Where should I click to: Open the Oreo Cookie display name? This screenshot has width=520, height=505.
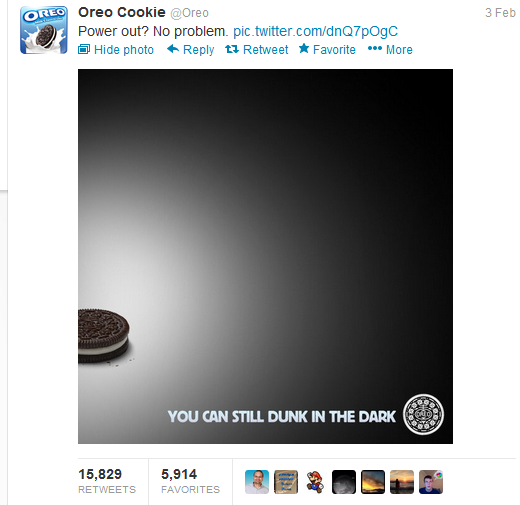[122, 12]
